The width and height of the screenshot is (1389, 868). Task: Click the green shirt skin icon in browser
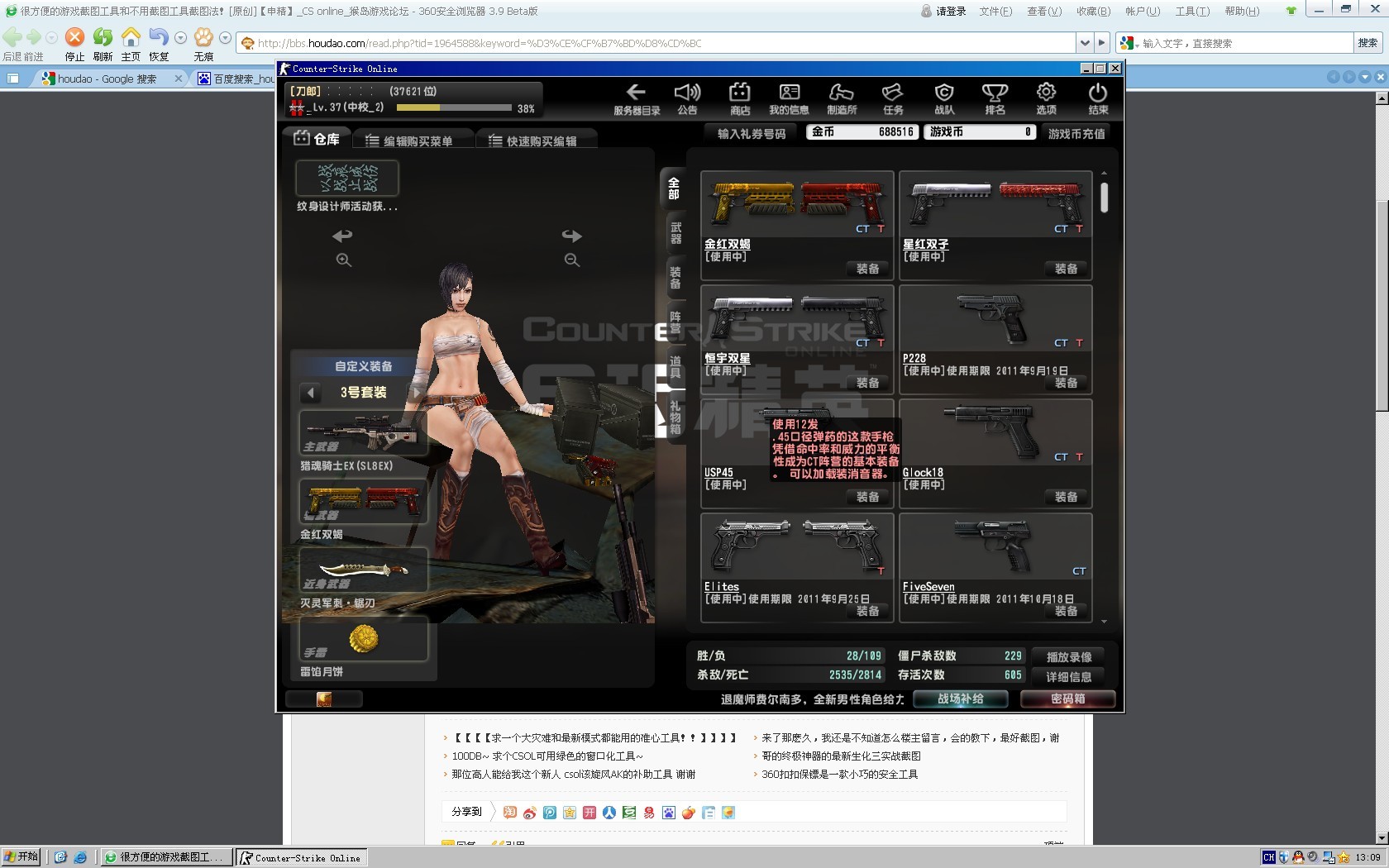click(x=1291, y=11)
